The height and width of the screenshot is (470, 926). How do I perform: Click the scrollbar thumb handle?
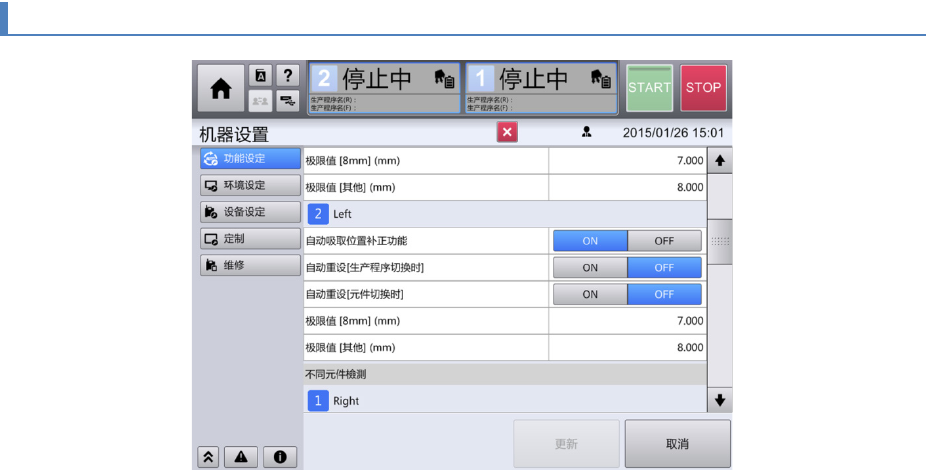point(719,241)
